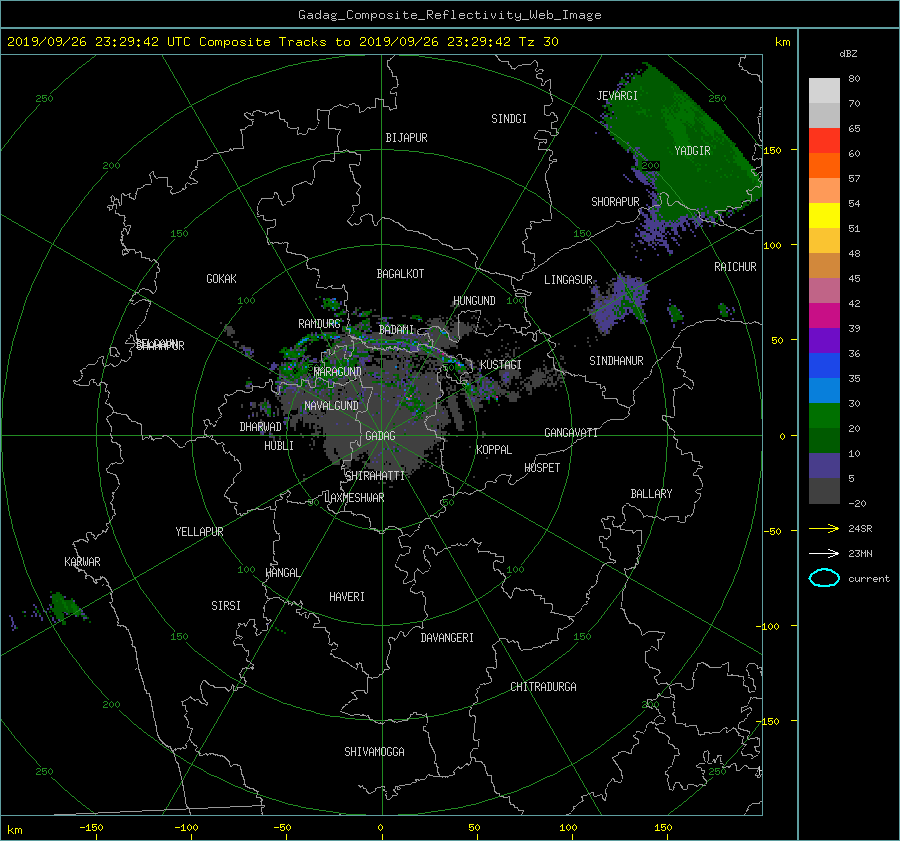Viewport: 900px width, 841px height.
Task: Select the bright green 30 dBZ swatch
Action: (x=824, y=415)
